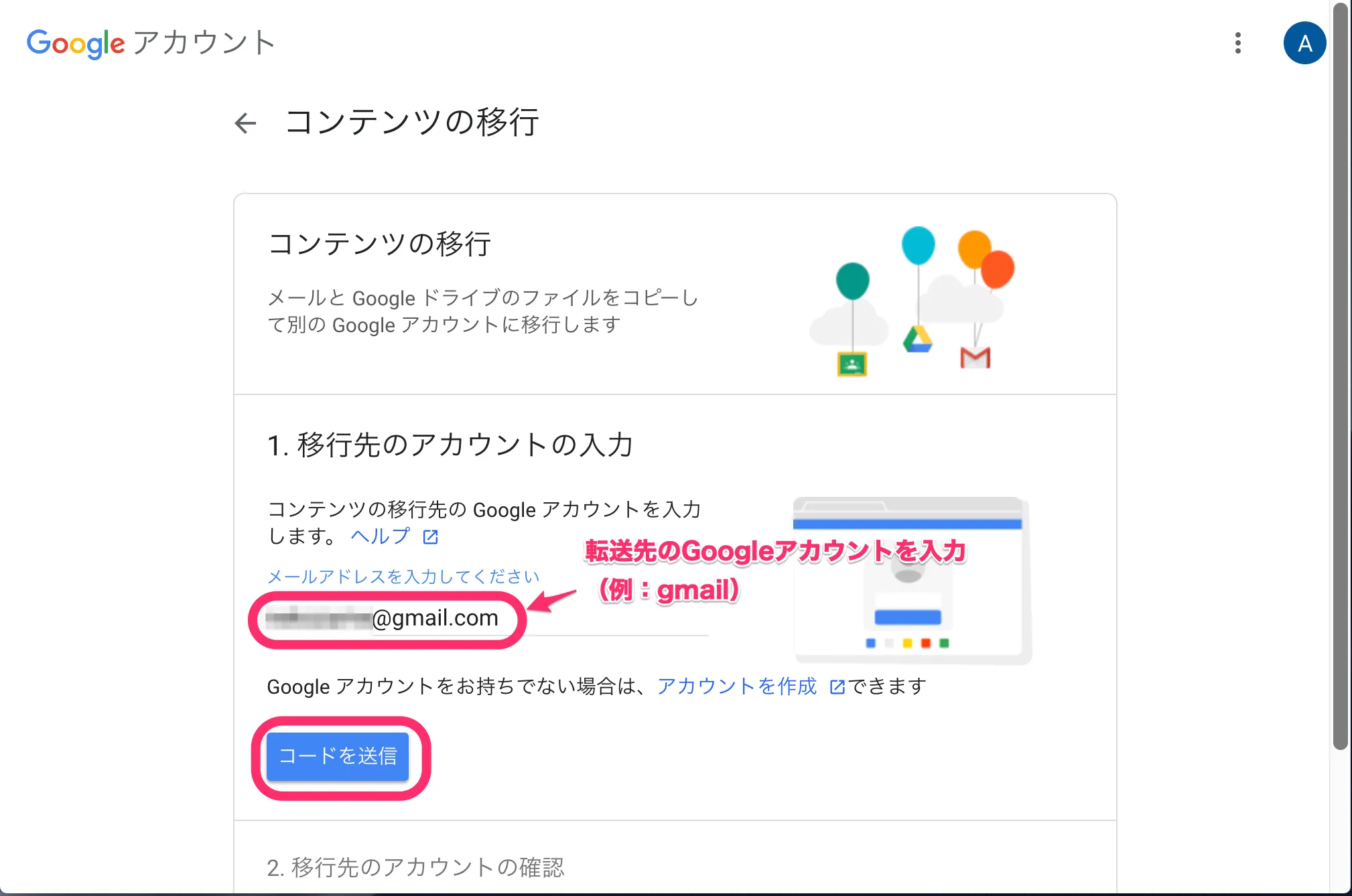
Task: Click the vertical page scrollbar
Action: (x=1340, y=375)
